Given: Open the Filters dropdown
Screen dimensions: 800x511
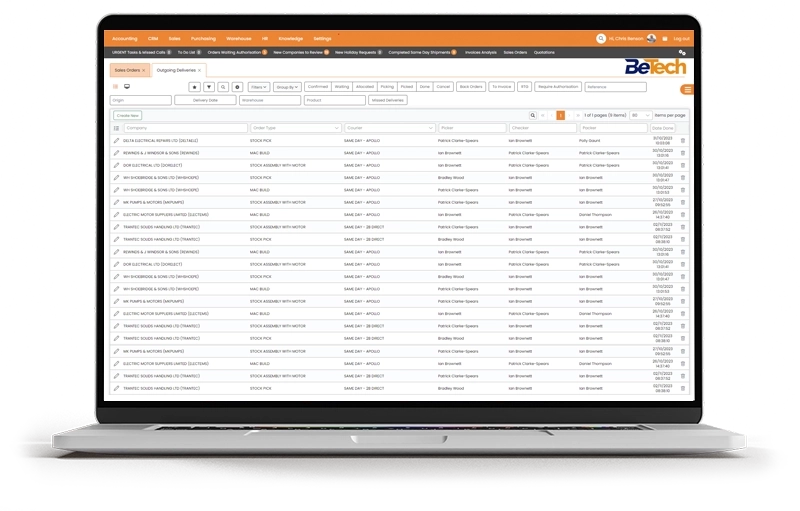Looking at the screenshot, I should tap(258, 87).
